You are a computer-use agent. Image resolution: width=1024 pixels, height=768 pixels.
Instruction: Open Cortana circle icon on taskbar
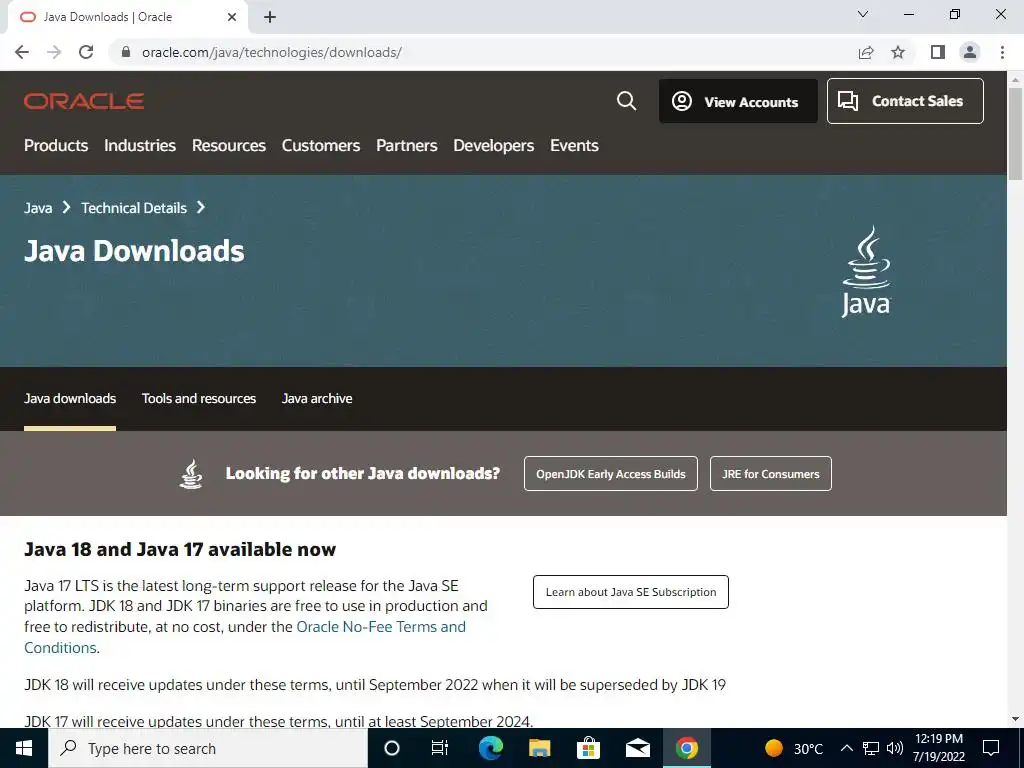coord(392,748)
